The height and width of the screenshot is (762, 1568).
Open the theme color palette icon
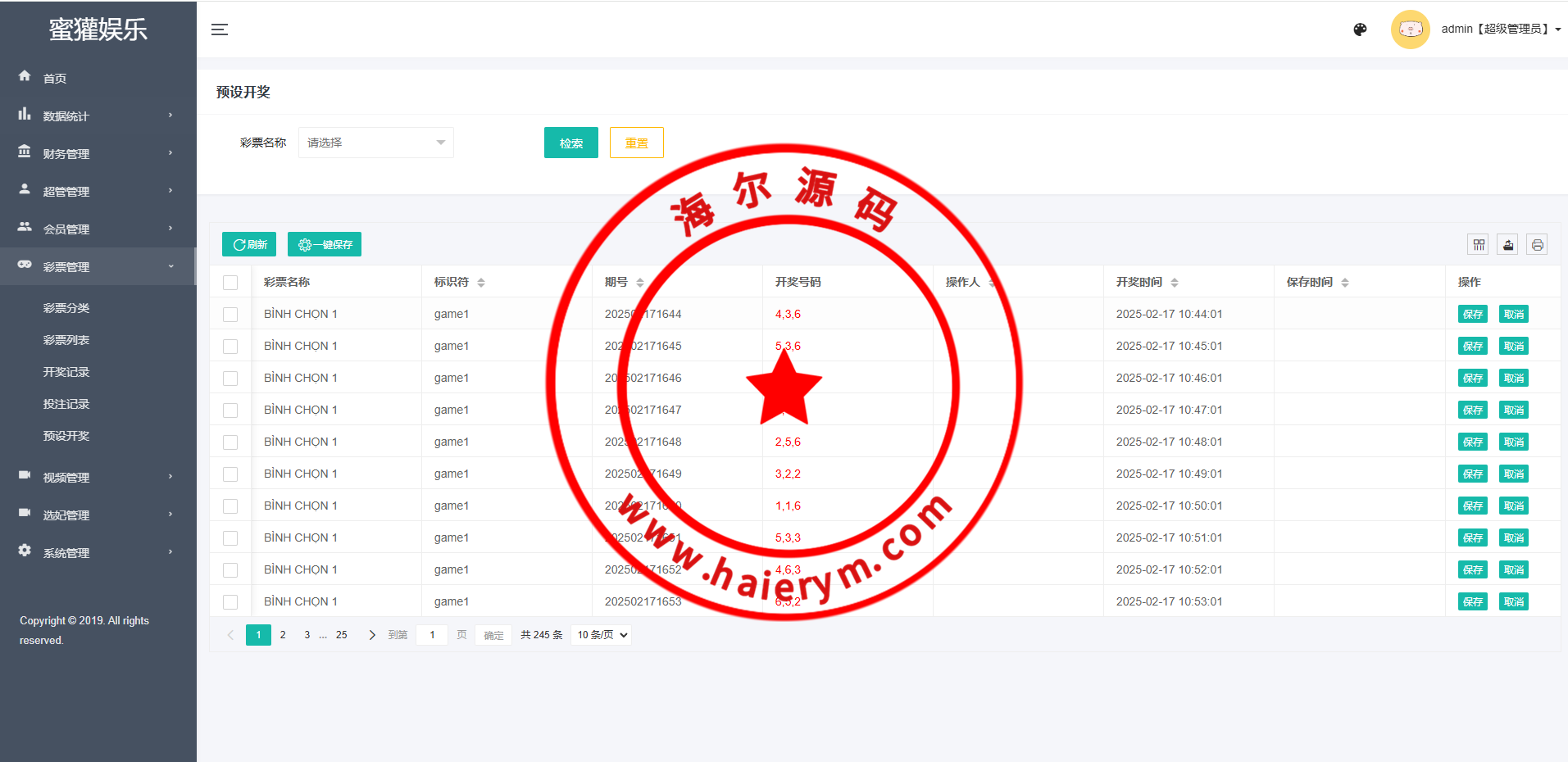[1360, 29]
